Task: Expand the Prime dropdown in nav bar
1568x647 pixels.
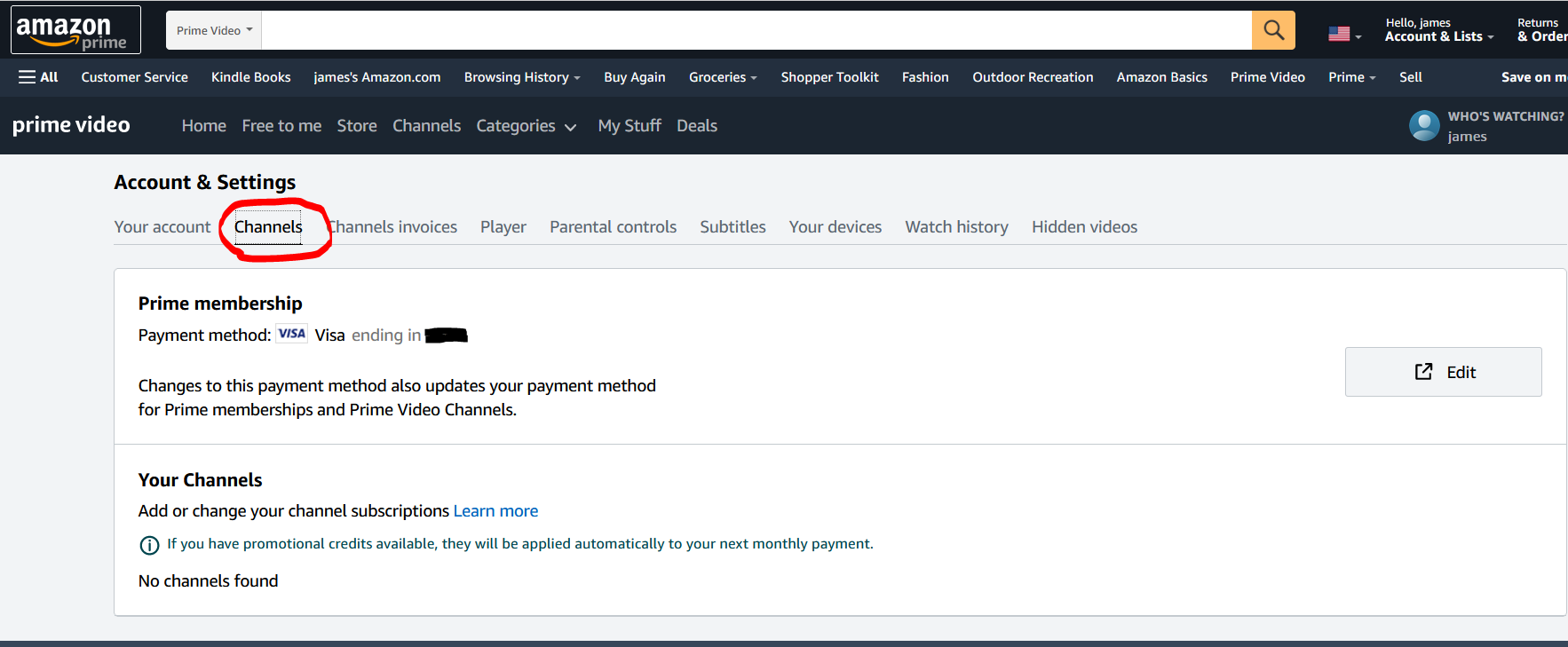Action: [x=1351, y=77]
